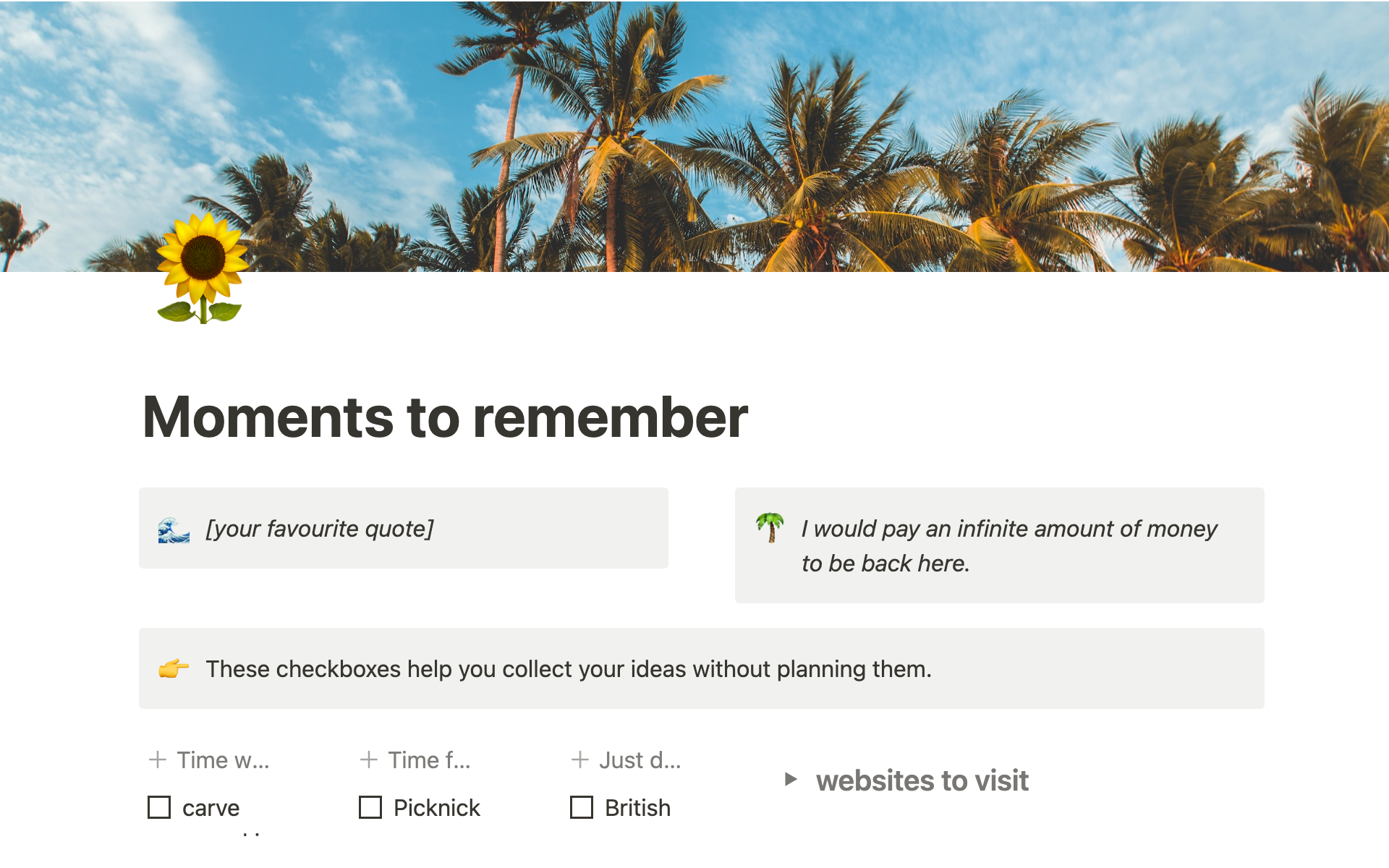Click the palm tree emoji in the right quote
The height and width of the screenshot is (868, 1389).
(769, 528)
